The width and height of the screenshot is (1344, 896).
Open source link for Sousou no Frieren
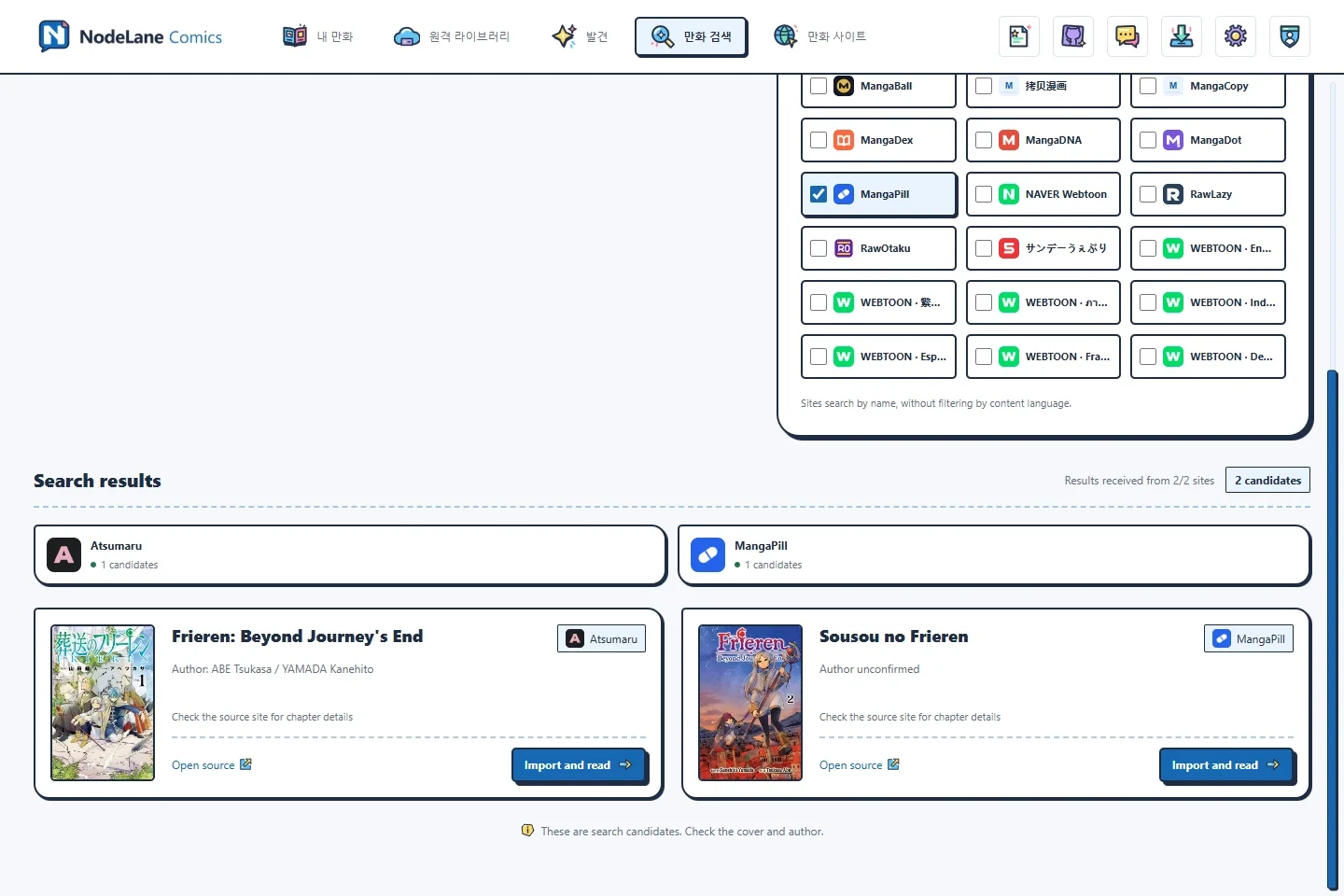860,765
